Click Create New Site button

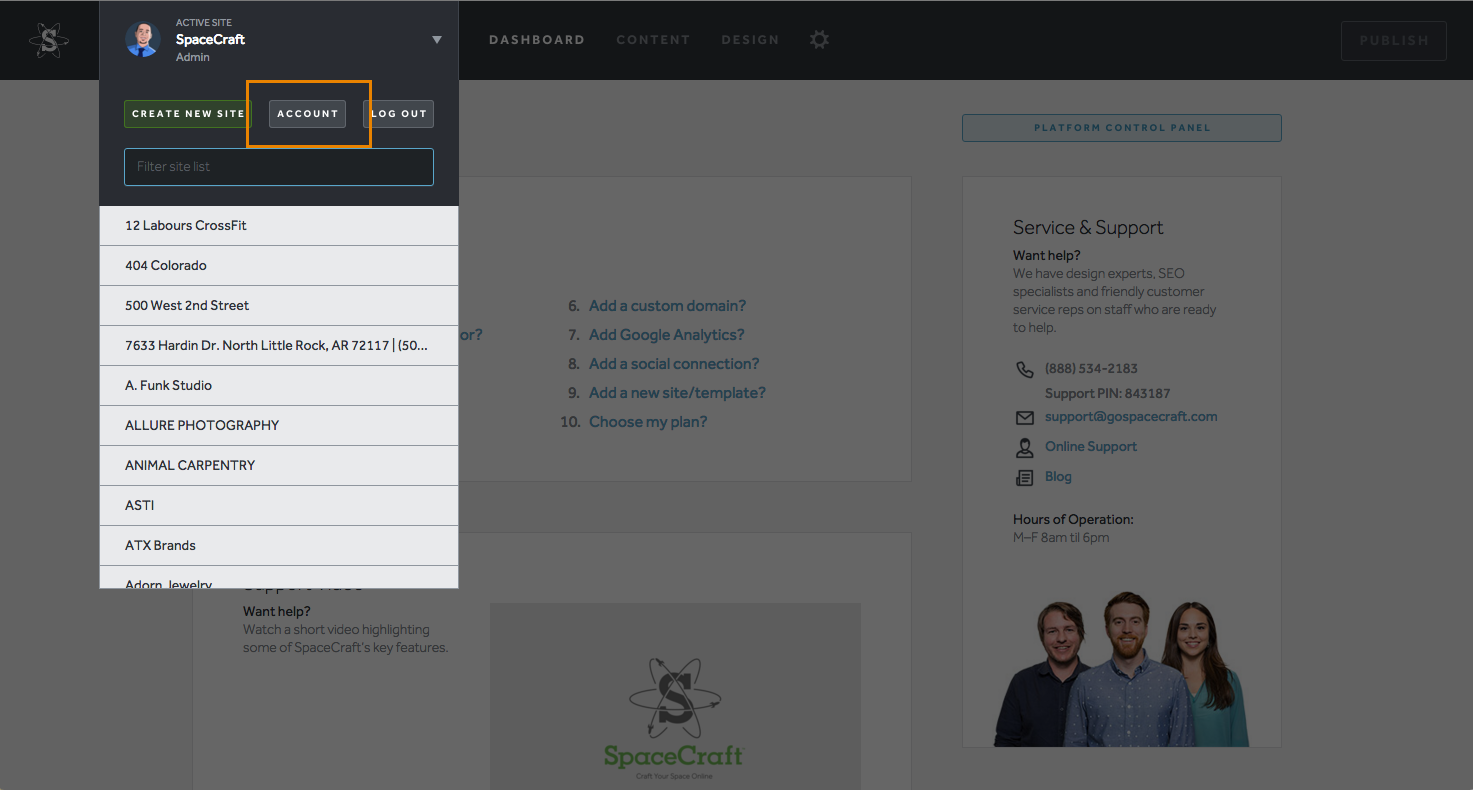click(188, 114)
